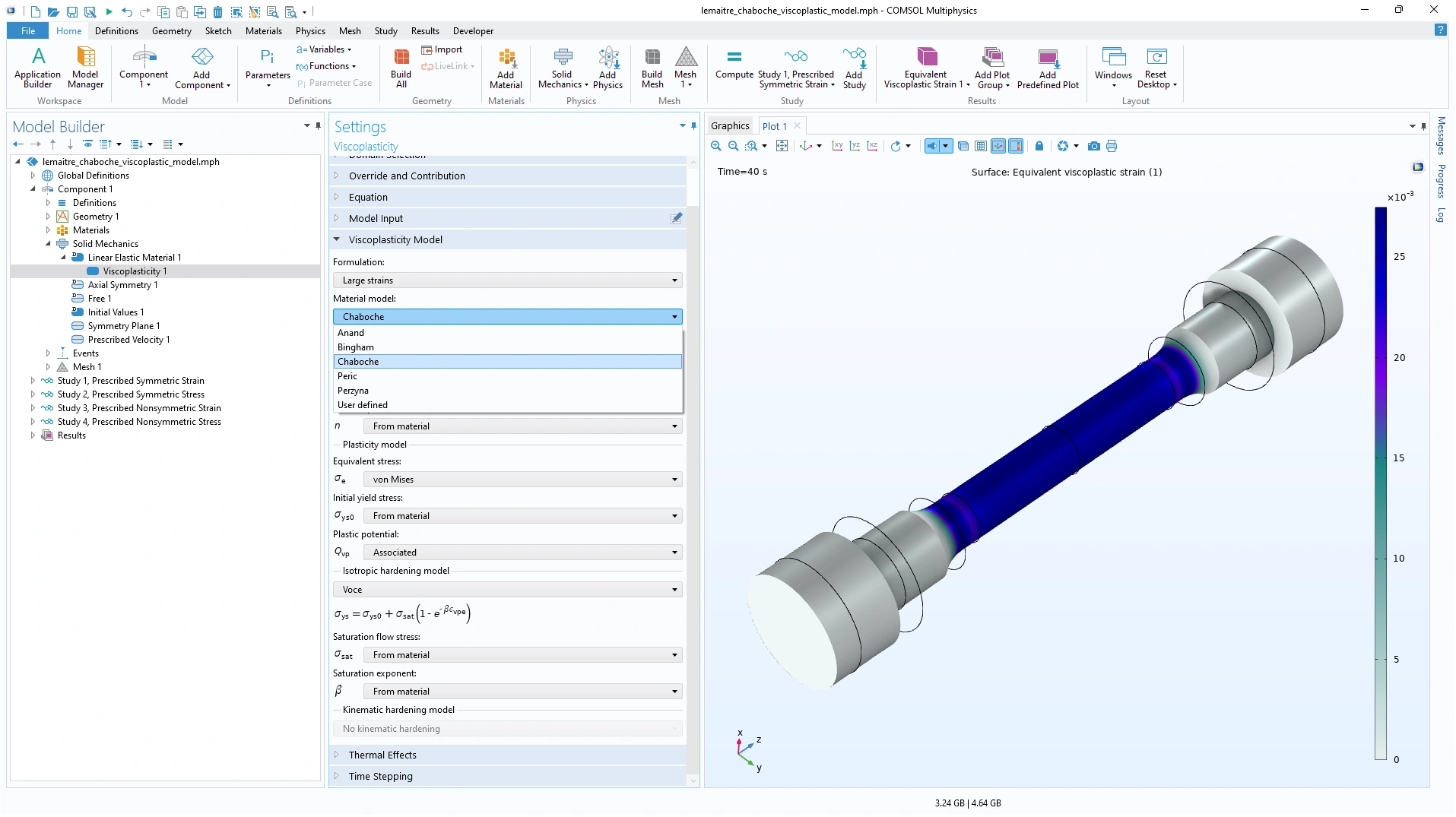Toggle the grid display
This screenshot has width=1456, height=817.
click(981, 147)
